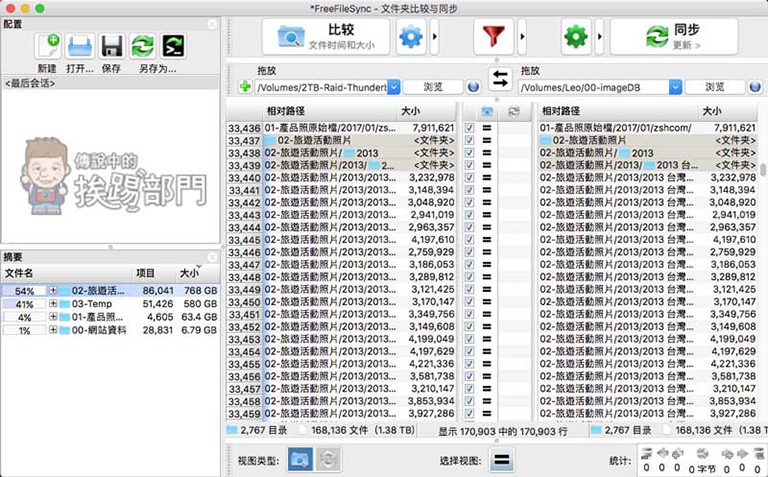Uncheck checkbox for row 33,453
This screenshot has height=477, width=768.
pos(469,339)
